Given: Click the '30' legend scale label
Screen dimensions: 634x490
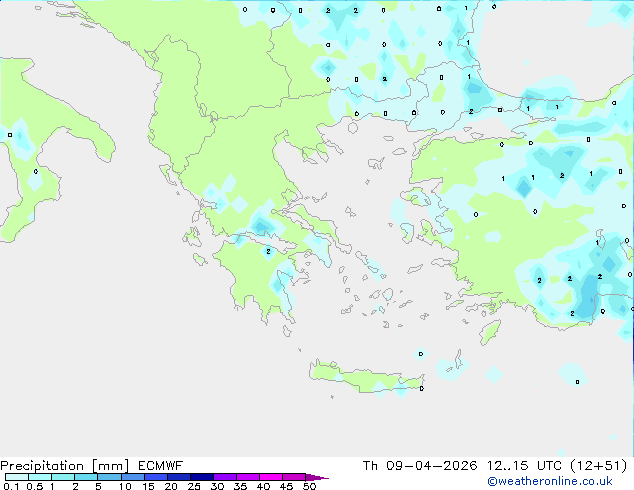Looking at the screenshot, I should point(217,486).
